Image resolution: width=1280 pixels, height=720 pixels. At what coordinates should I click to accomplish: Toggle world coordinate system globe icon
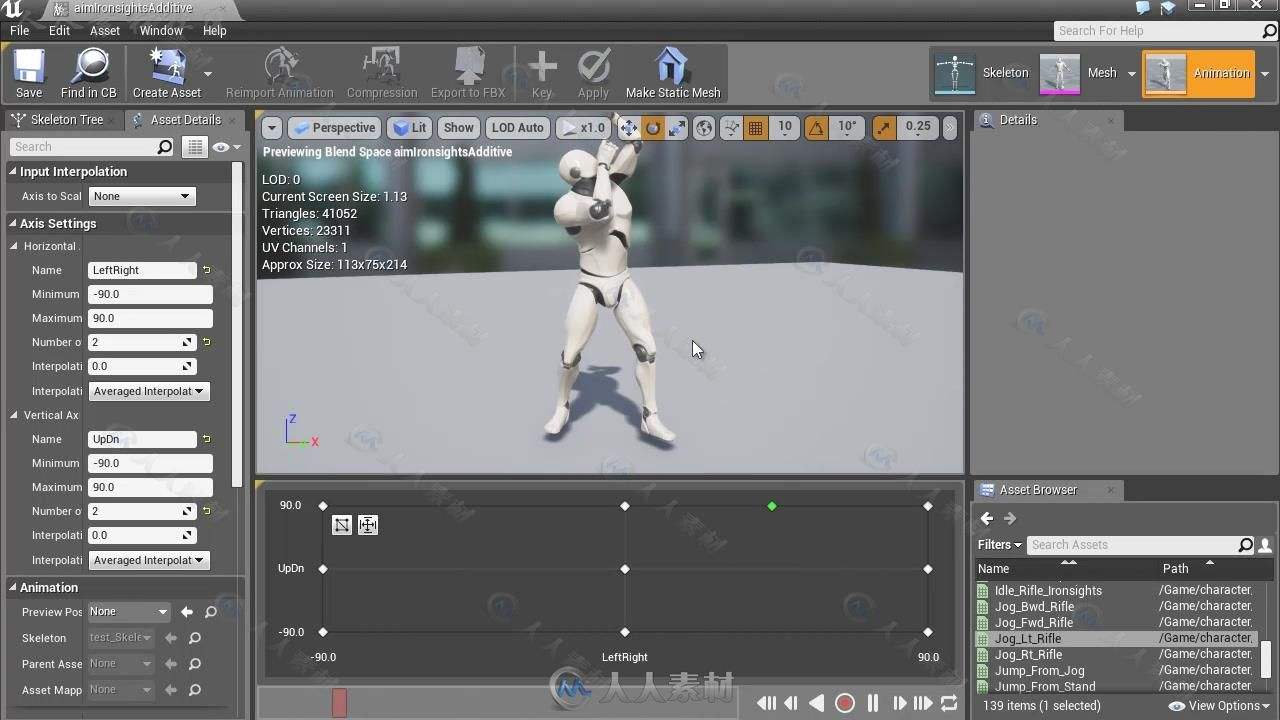704,128
